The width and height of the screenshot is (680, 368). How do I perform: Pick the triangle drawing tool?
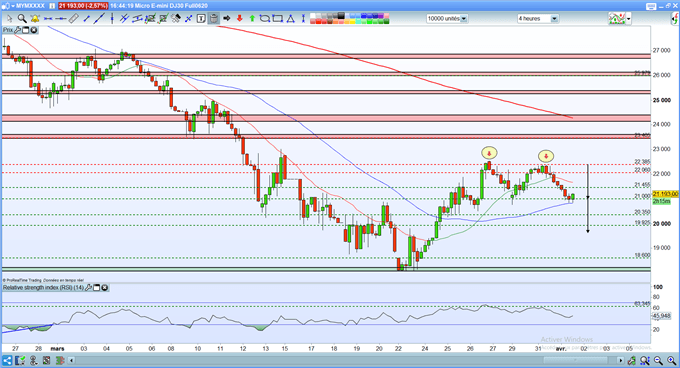[291, 18]
